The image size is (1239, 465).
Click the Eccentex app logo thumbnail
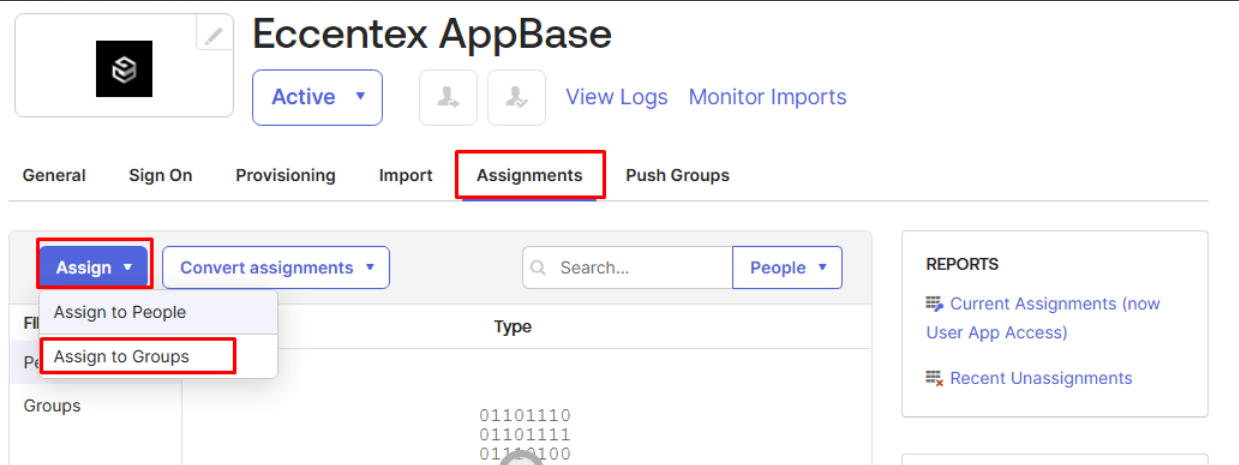click(x=124, y=69)
